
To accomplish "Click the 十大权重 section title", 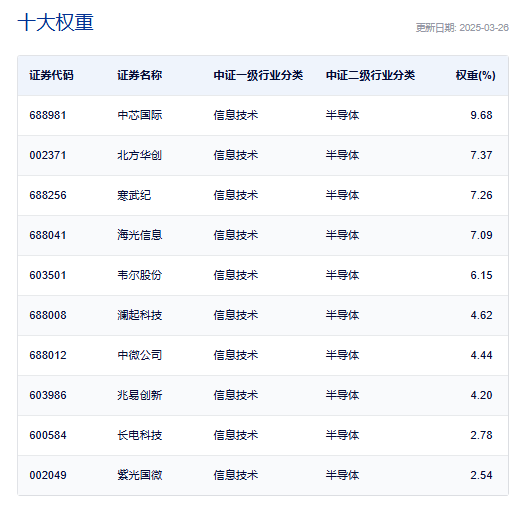I will click(56, 23).
